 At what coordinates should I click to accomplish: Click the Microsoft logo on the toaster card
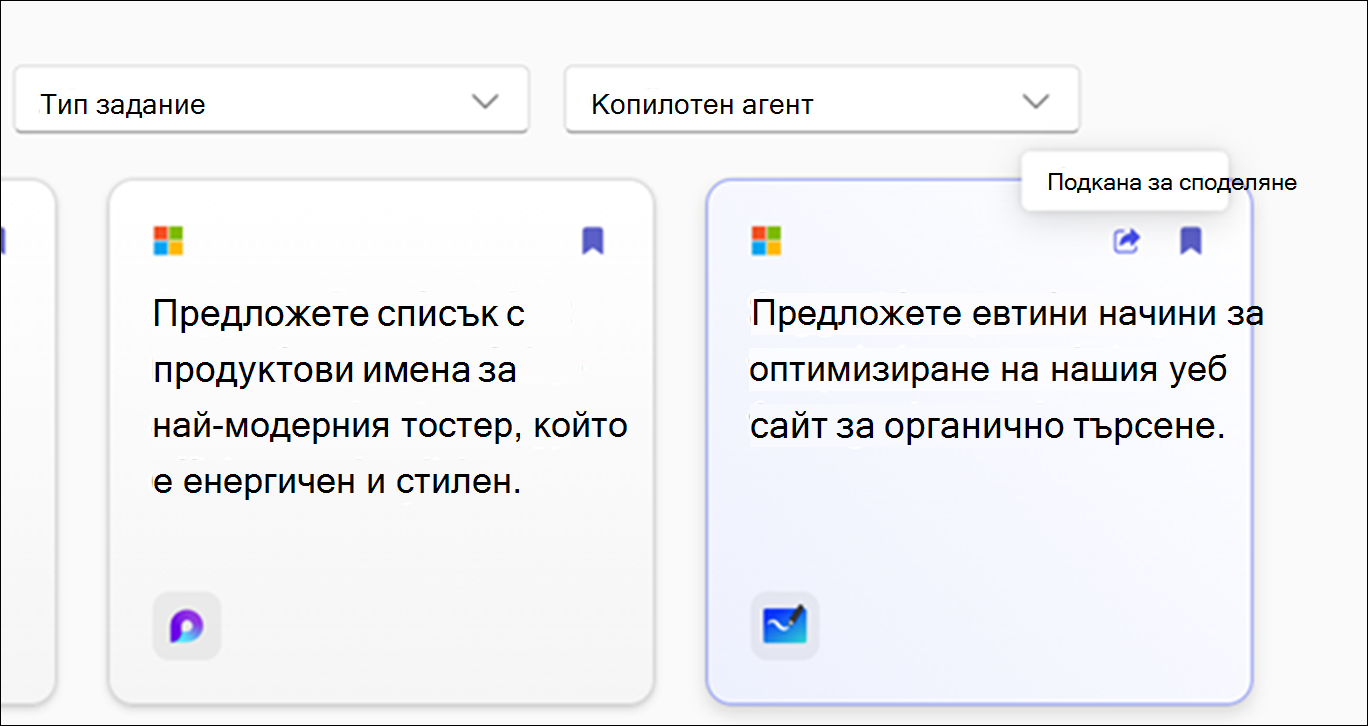tap(168, 241)
